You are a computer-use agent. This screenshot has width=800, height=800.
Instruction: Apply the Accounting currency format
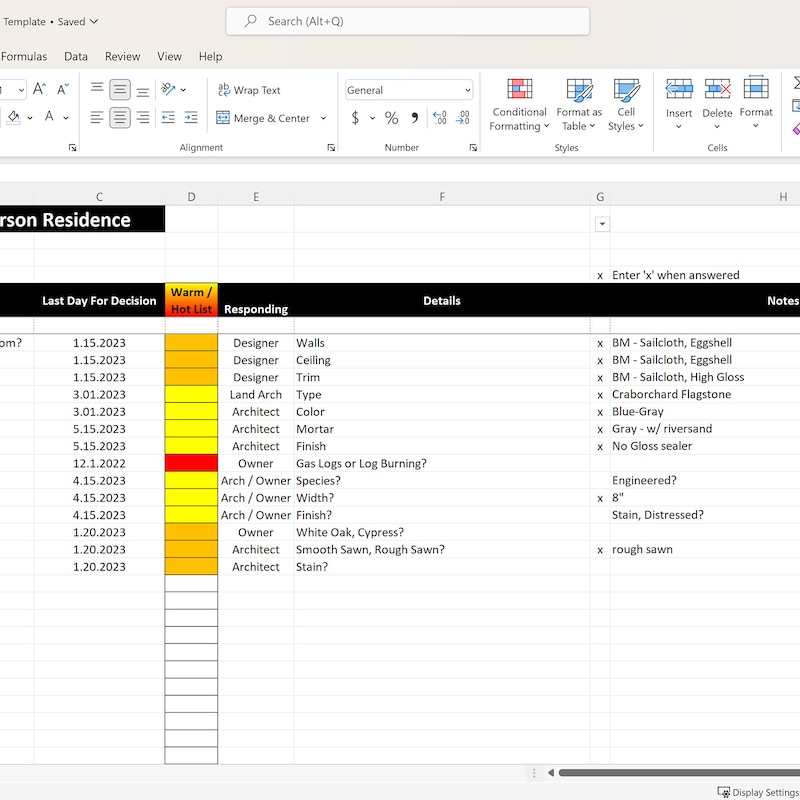coord(356,117)
